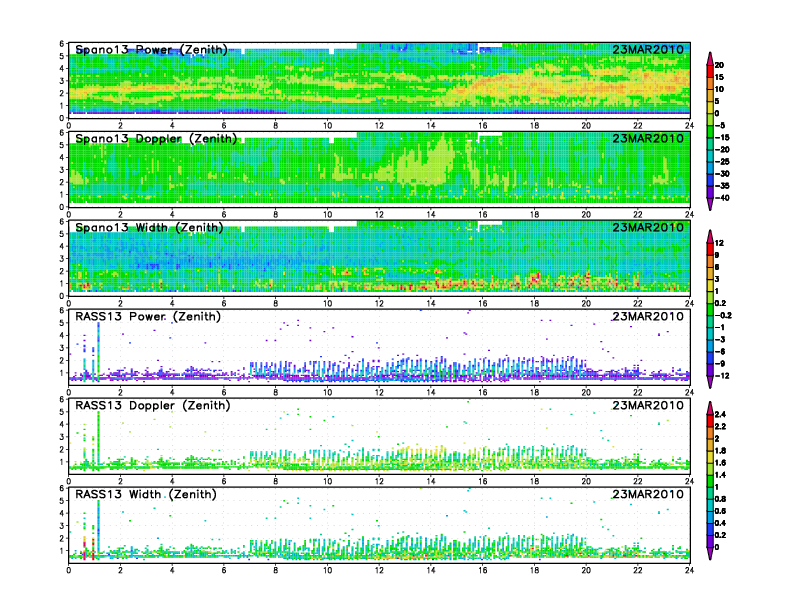792x612 pixels.
Task: Select the 23MAR2010 date in RASS13 Width panel
Action: tap(648, 494)
